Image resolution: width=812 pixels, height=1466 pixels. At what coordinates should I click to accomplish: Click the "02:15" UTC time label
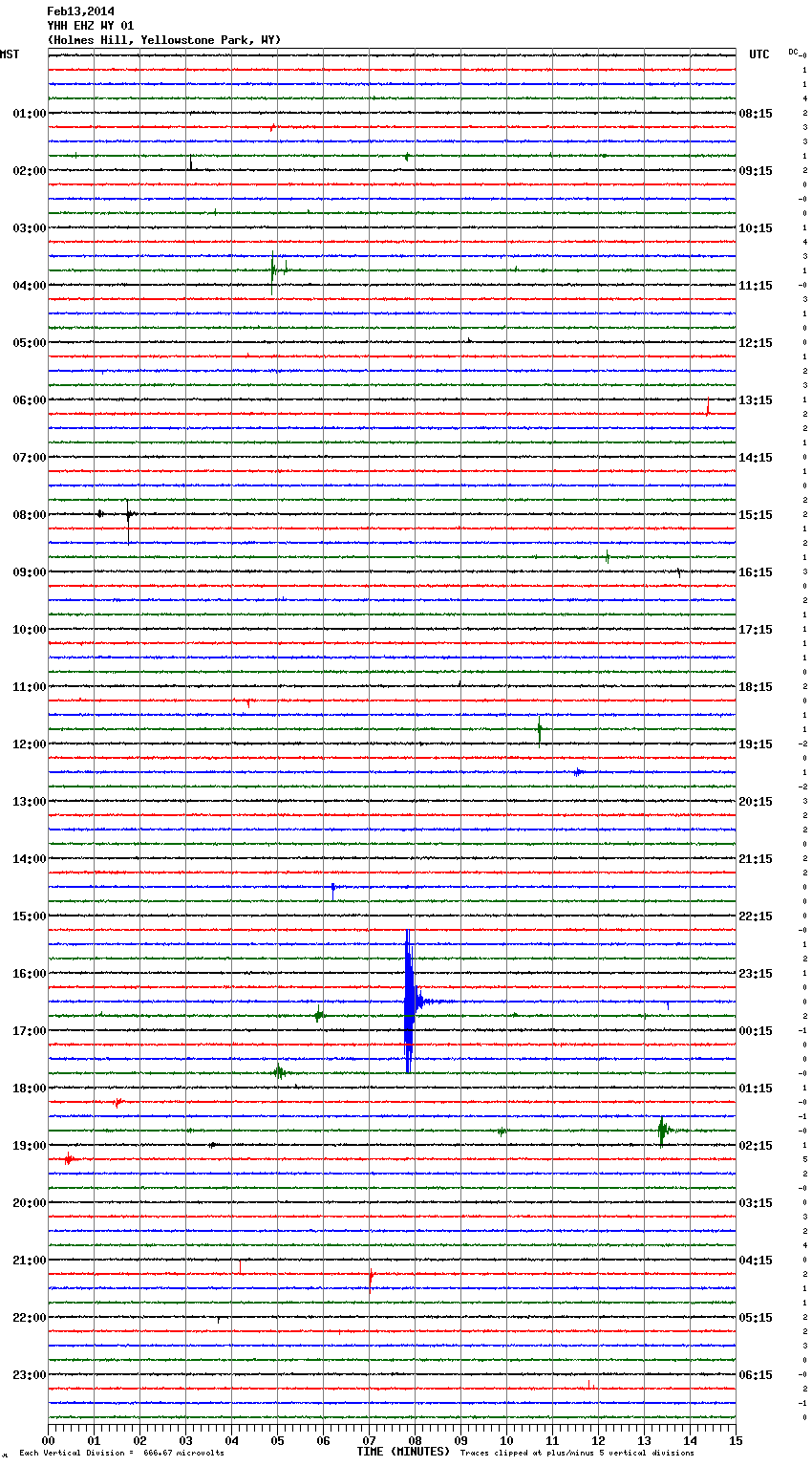(x=756, y=1146)
